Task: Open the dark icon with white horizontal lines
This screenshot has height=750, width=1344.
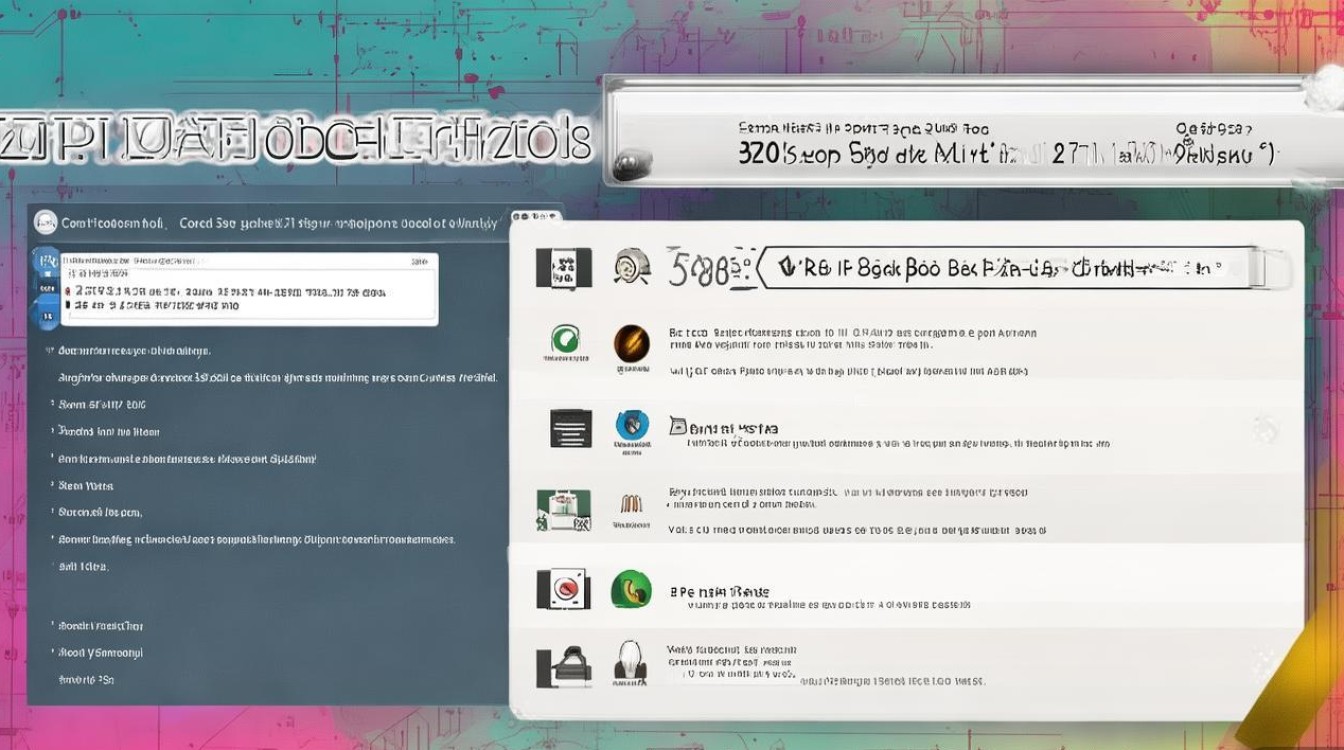Action: tap(571, 428)
